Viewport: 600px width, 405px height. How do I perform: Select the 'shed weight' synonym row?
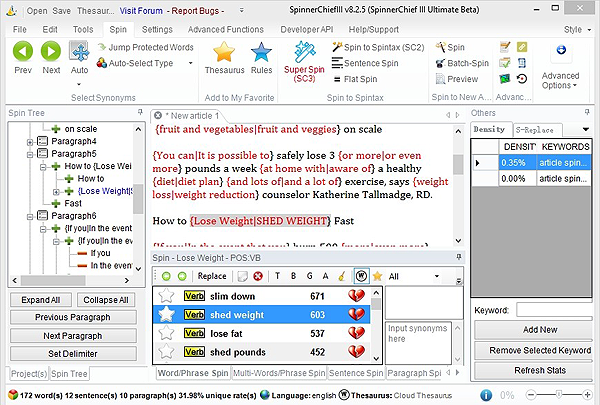(x=262, y=314)
